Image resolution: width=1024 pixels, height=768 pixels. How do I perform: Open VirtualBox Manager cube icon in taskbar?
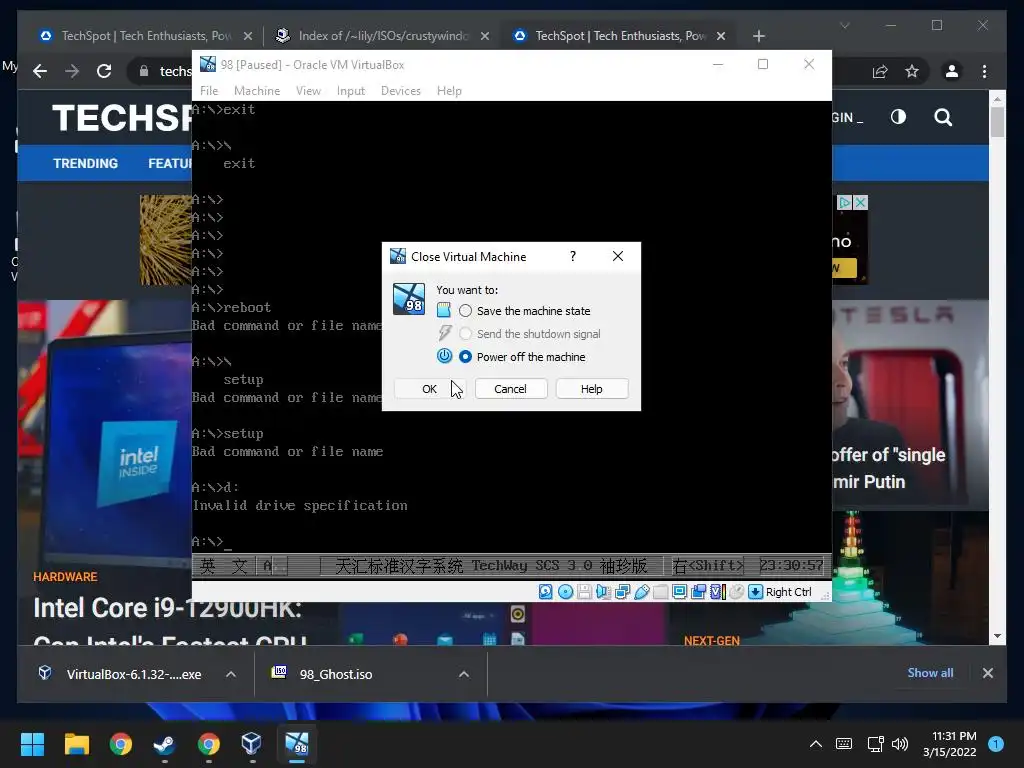(251, 744)
